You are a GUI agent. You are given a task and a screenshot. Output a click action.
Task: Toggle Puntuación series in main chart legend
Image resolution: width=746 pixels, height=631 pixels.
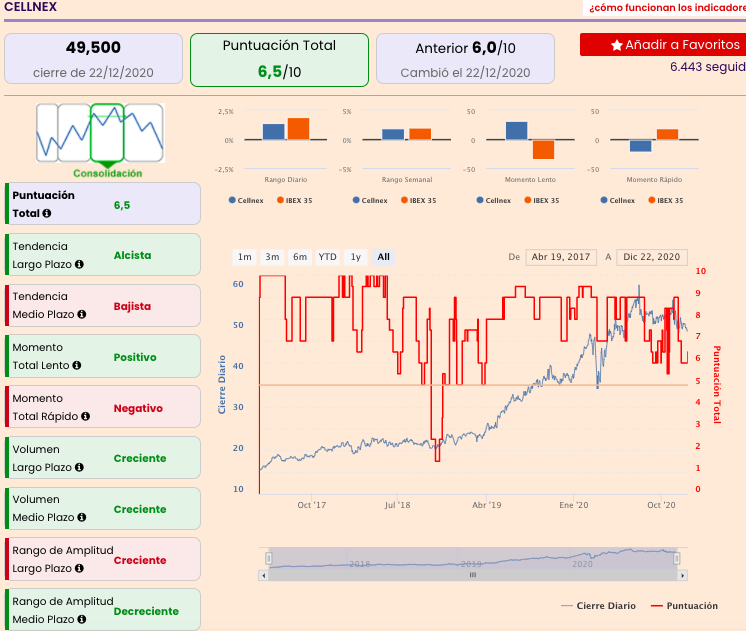tap(684, 606)
